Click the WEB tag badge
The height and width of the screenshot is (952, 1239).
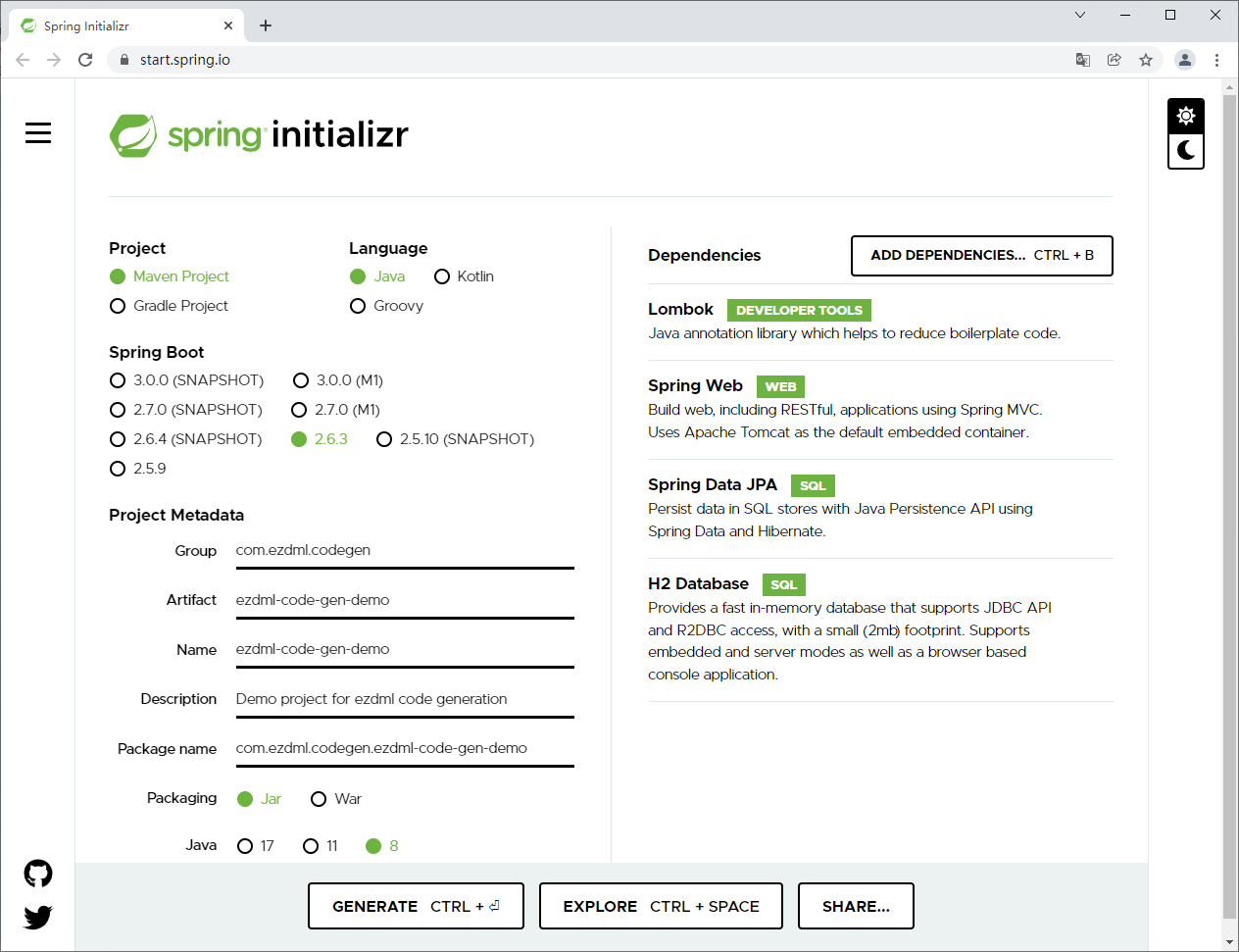coord(780,386)
